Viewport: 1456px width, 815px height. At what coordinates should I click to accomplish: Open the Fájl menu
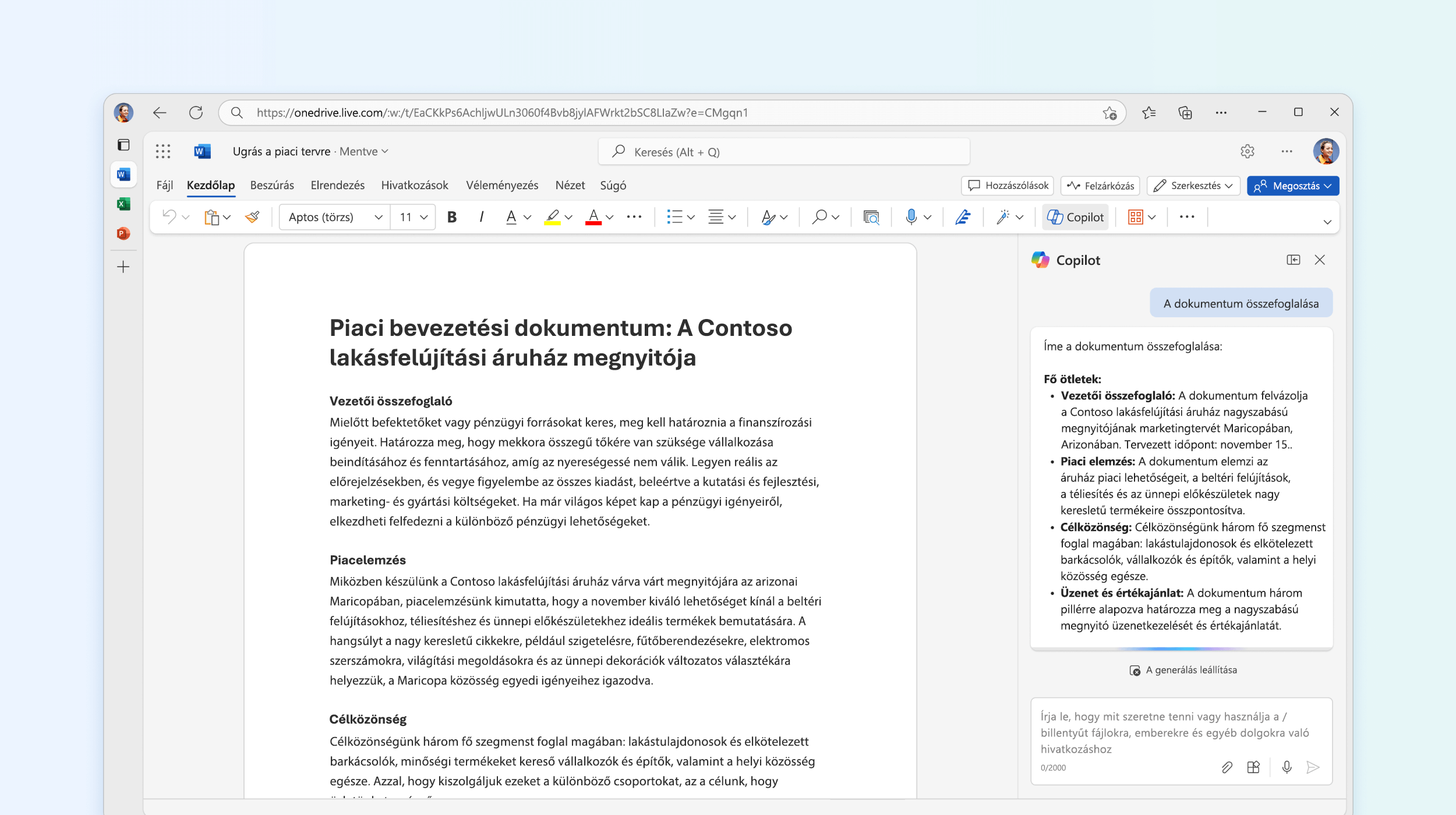pyautogui.click(x=165, y=185)
